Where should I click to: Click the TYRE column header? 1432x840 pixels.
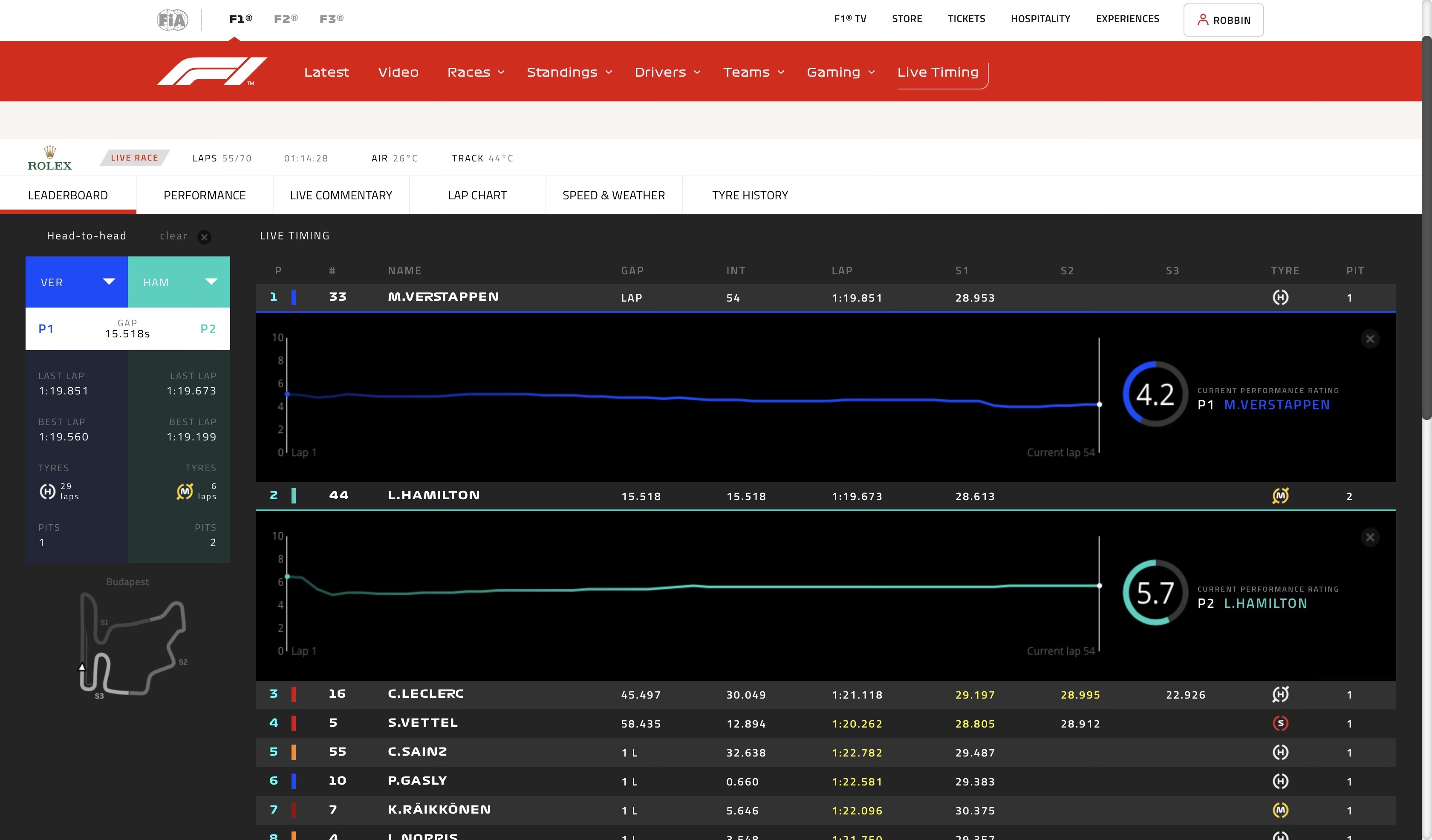coord(1285,271)
